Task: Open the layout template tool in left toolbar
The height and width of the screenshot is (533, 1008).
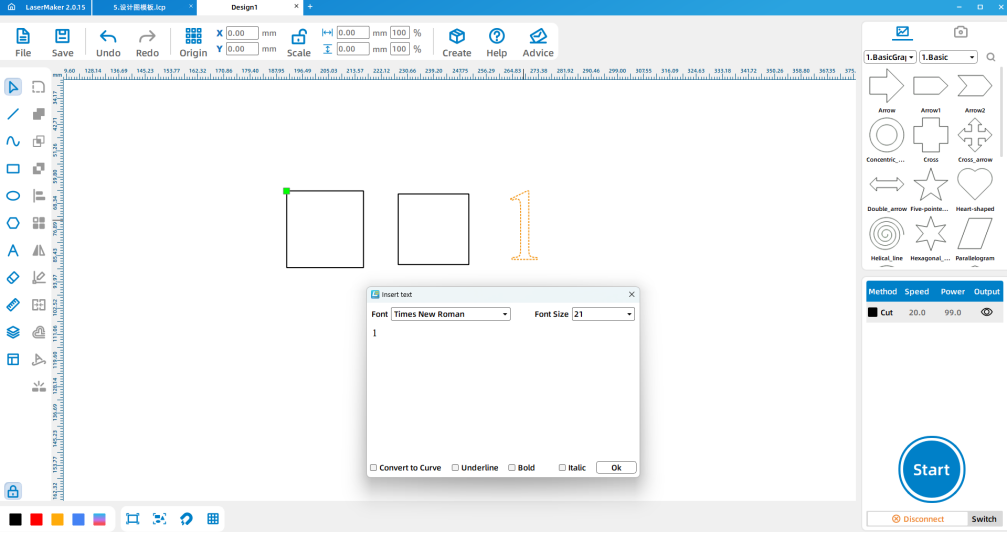Action: point(13,359)
